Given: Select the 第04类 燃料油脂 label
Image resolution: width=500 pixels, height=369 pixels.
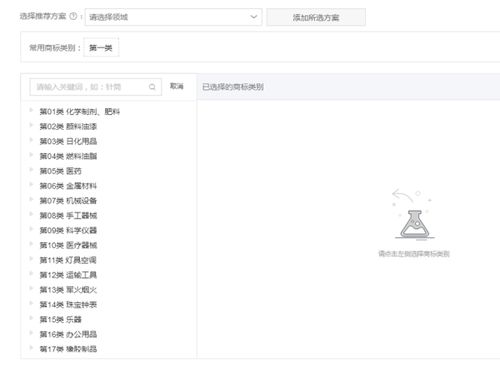Looking at the screenshot, I should point(68,156).
